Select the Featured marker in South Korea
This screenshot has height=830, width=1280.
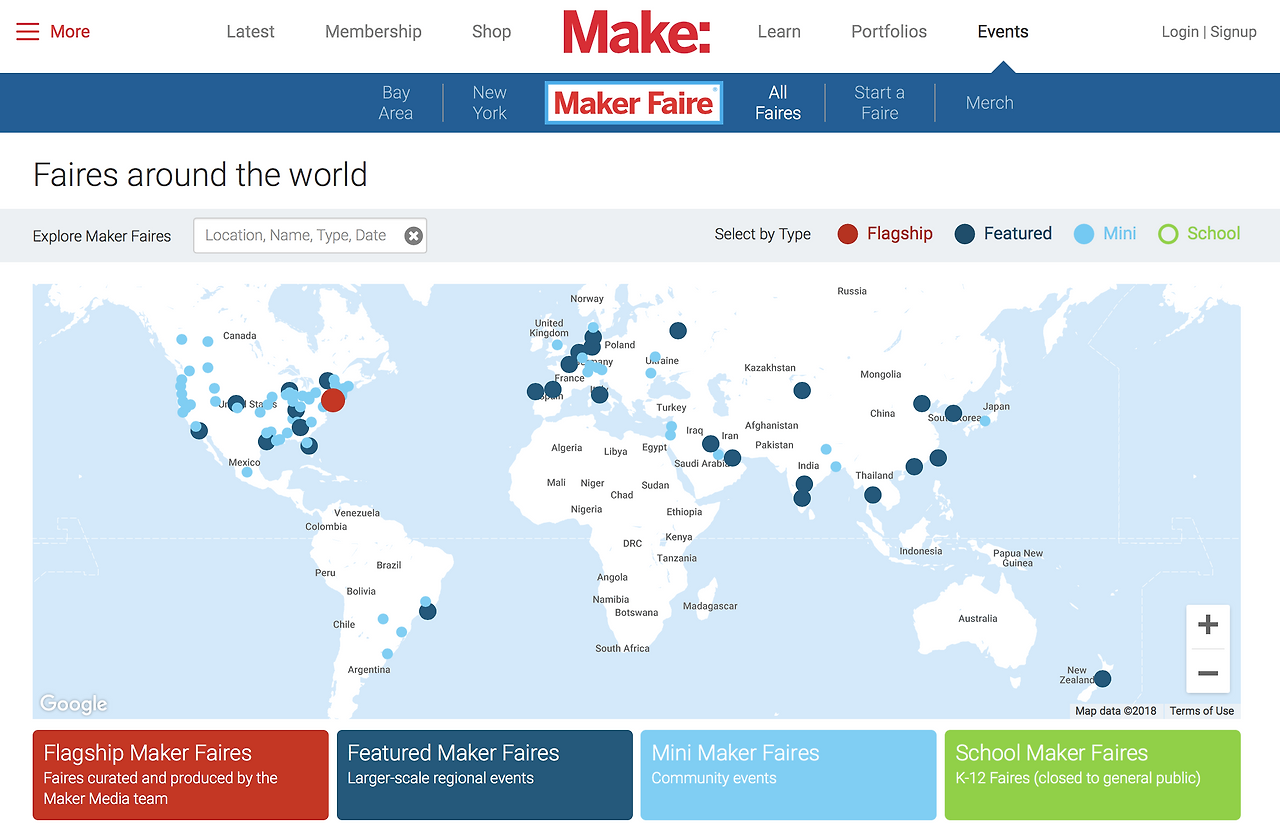point(953,413)
